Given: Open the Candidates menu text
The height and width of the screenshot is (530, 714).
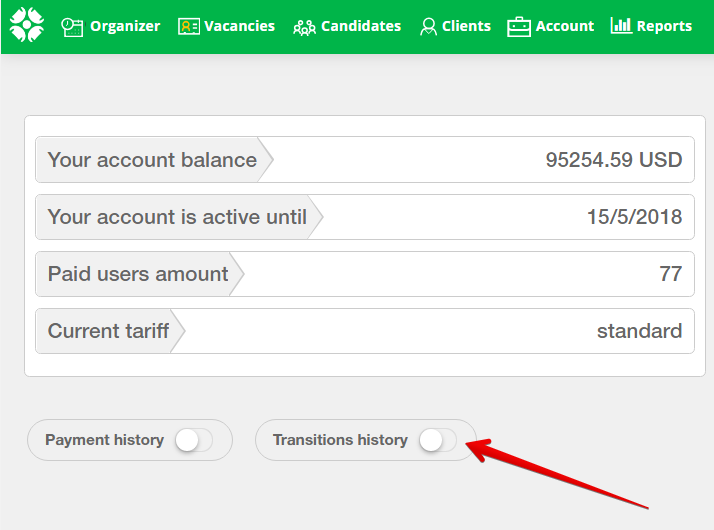Looking at the screenshot, I should pos(361,27).
